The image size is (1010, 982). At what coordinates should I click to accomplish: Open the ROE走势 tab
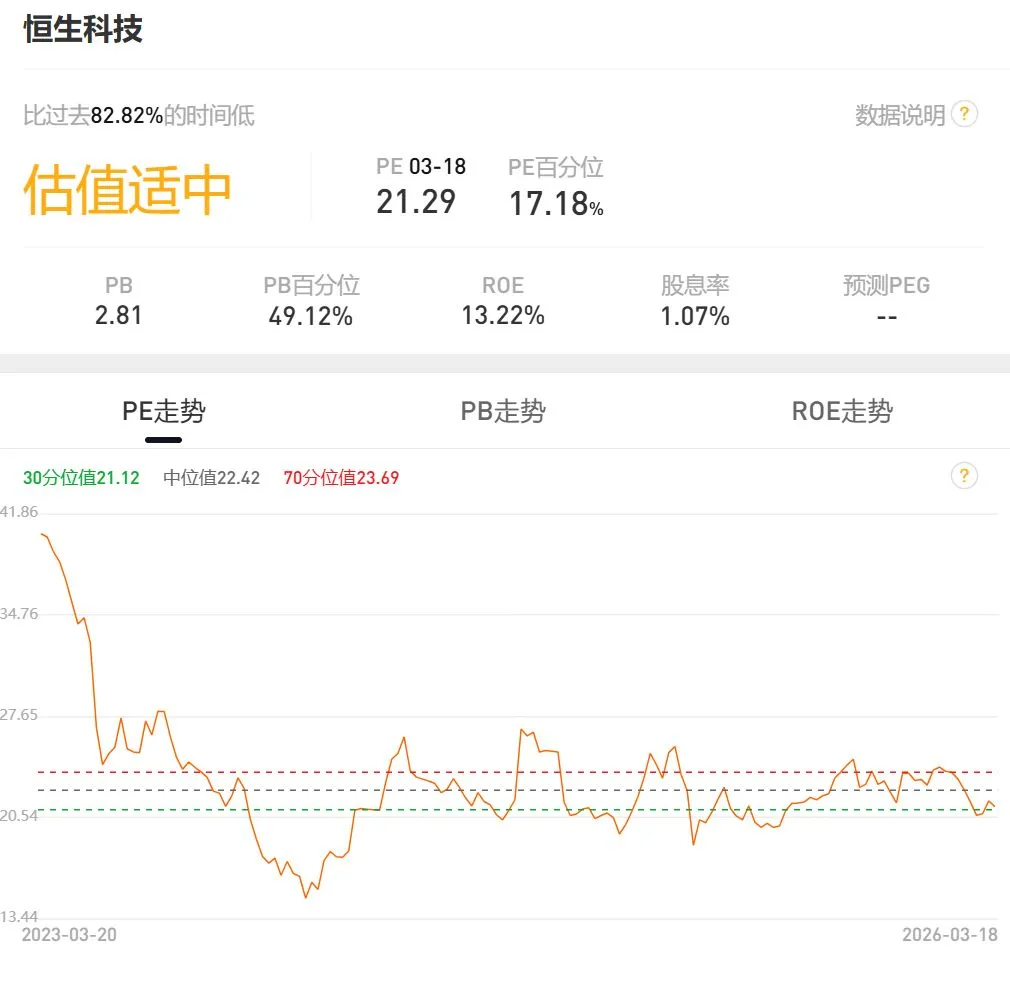(842, 411)
